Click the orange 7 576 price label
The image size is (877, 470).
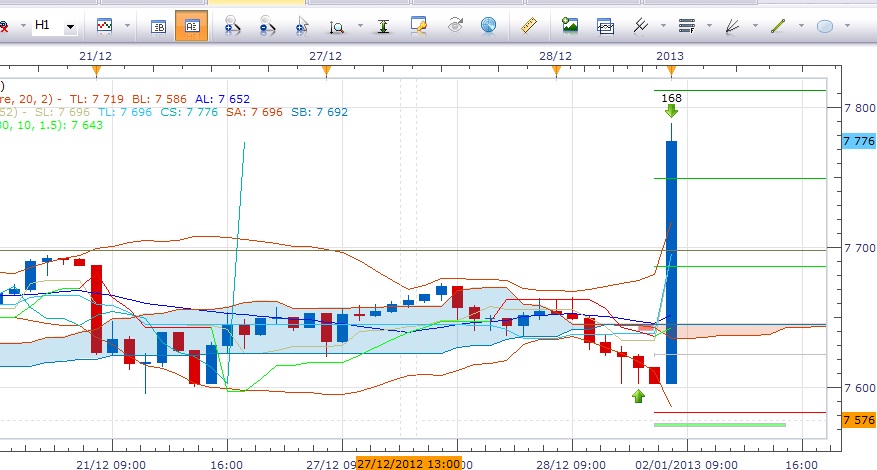859,420
